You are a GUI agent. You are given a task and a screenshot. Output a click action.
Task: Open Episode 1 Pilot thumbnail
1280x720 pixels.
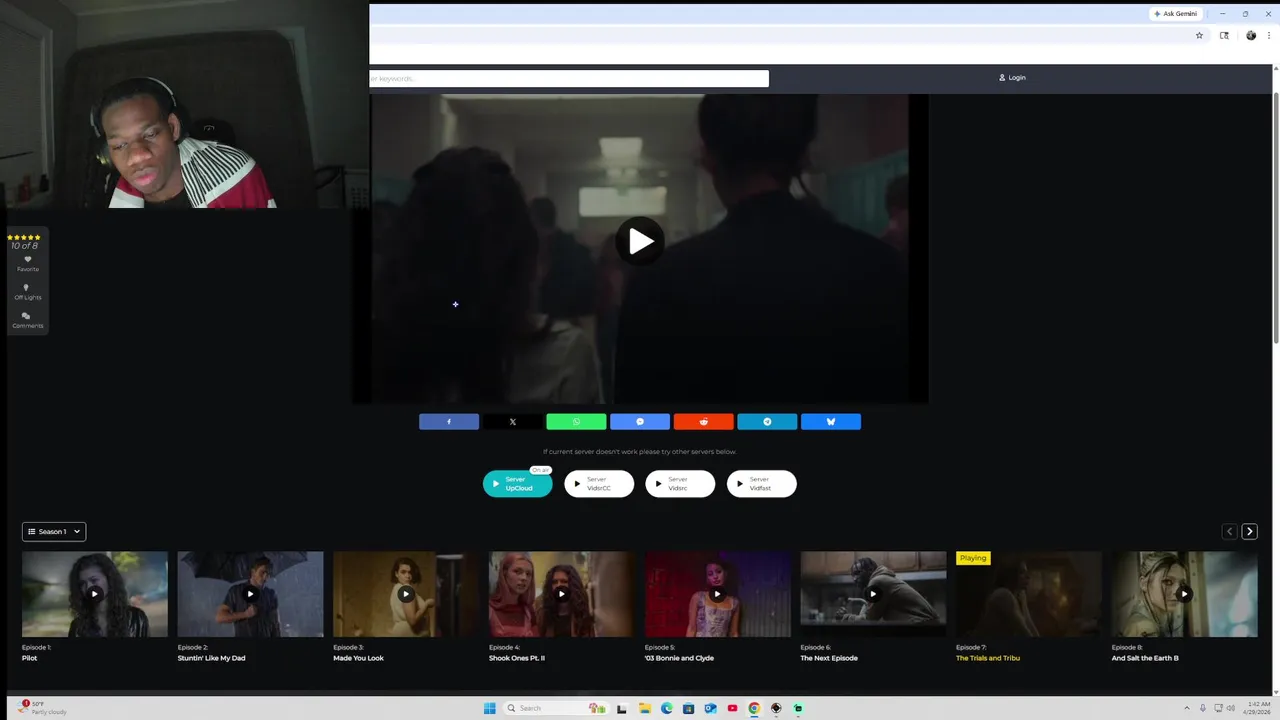click(95, 594)
